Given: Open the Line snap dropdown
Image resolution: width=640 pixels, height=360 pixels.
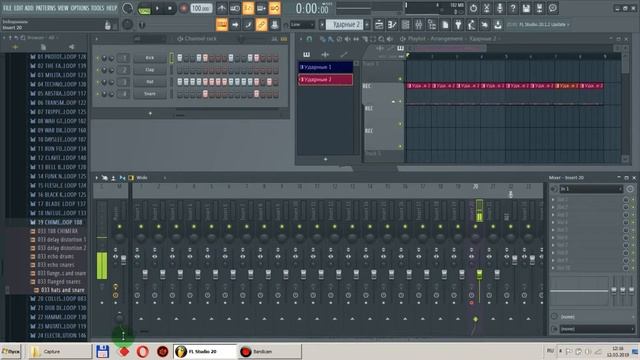Looking at the screenshot, I should [x=302, y=25].
